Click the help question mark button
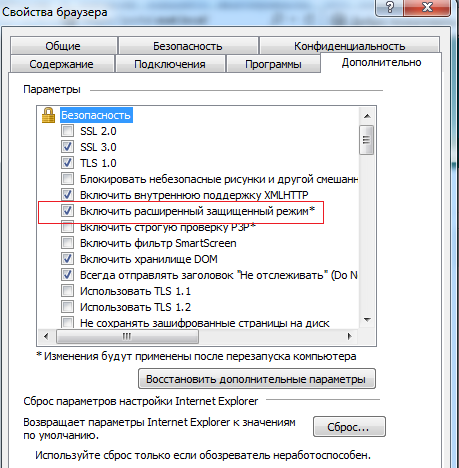Screen dimensions: 459x468 point(389,7)
